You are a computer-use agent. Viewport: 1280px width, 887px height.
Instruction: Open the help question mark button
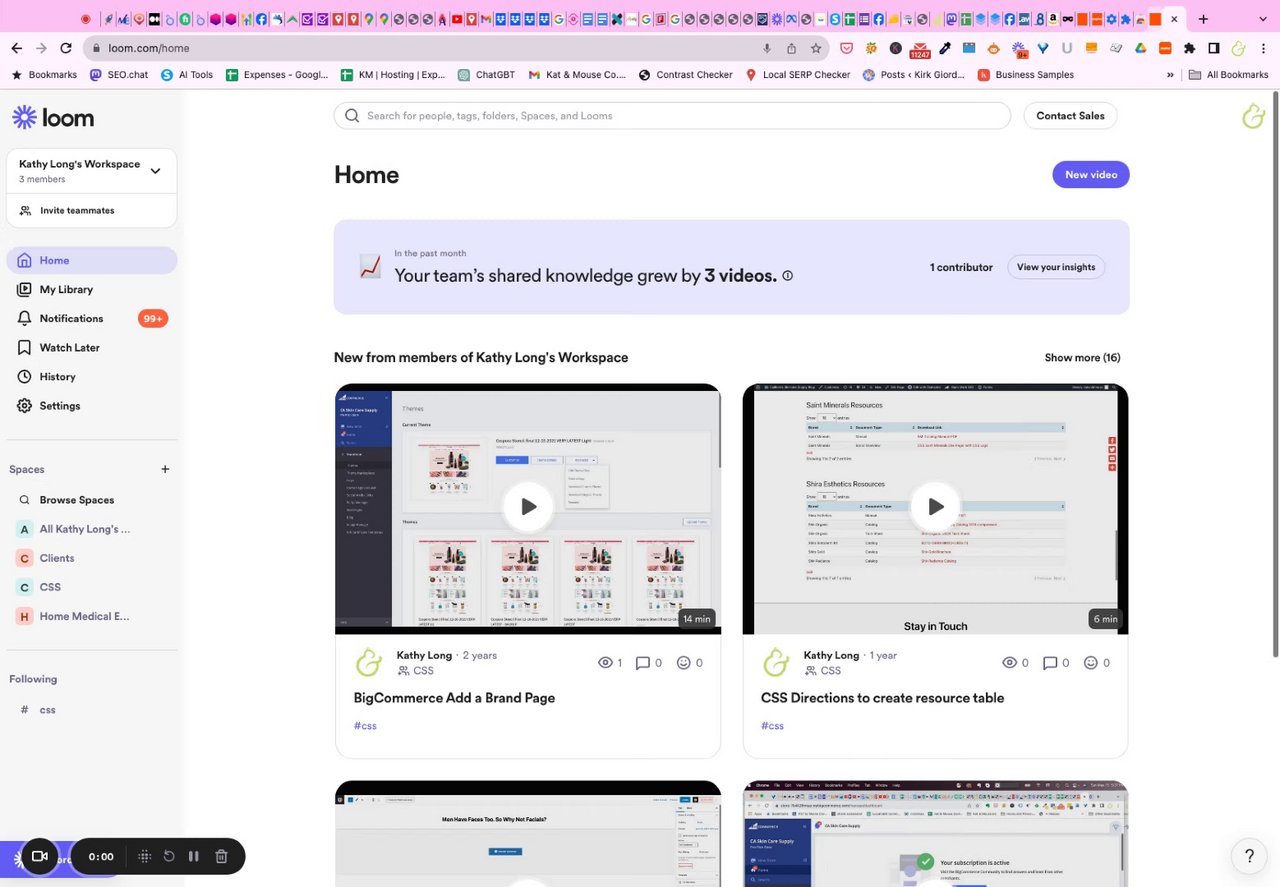click(1249, 856)
